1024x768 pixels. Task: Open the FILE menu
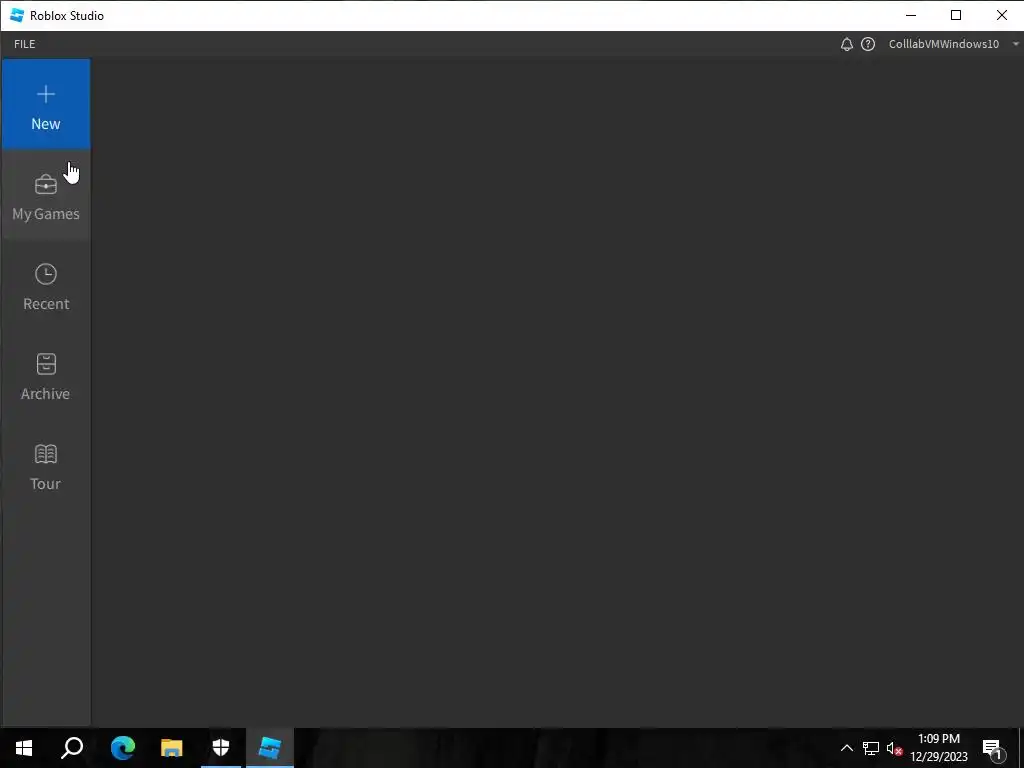25,44
